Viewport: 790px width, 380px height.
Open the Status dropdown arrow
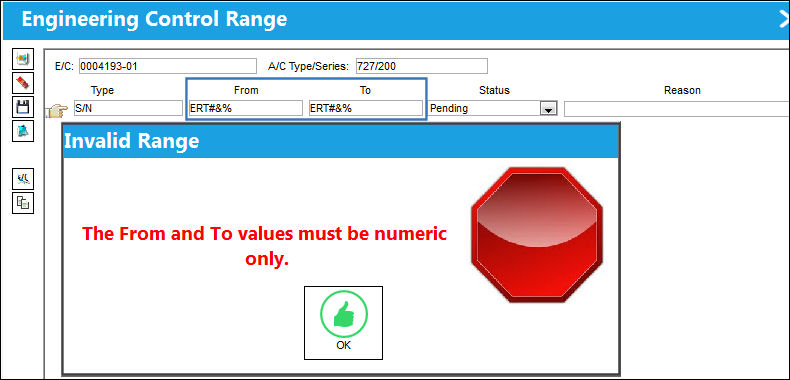pos(548,108)
